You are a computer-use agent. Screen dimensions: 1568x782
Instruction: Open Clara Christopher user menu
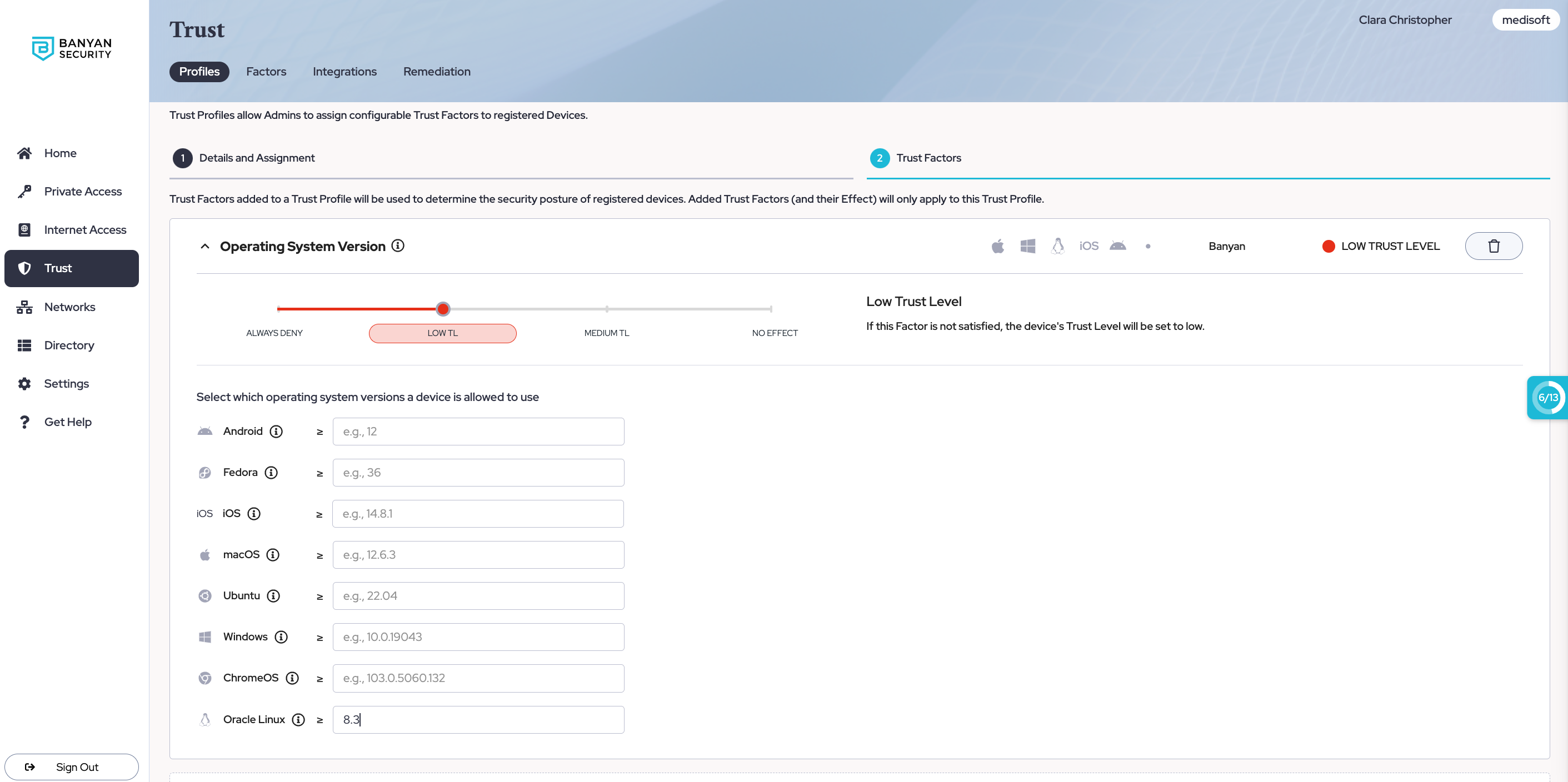[x=1405, y=20]
